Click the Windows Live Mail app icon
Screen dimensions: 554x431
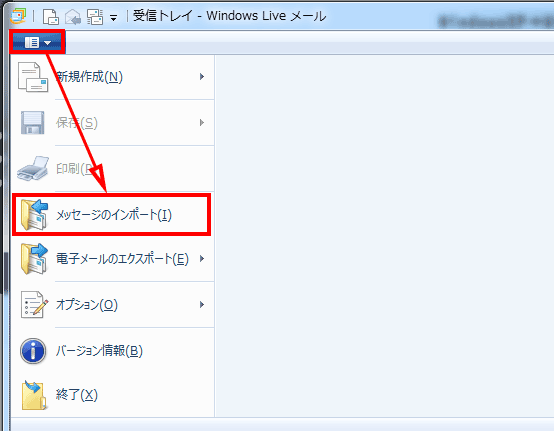18,16
